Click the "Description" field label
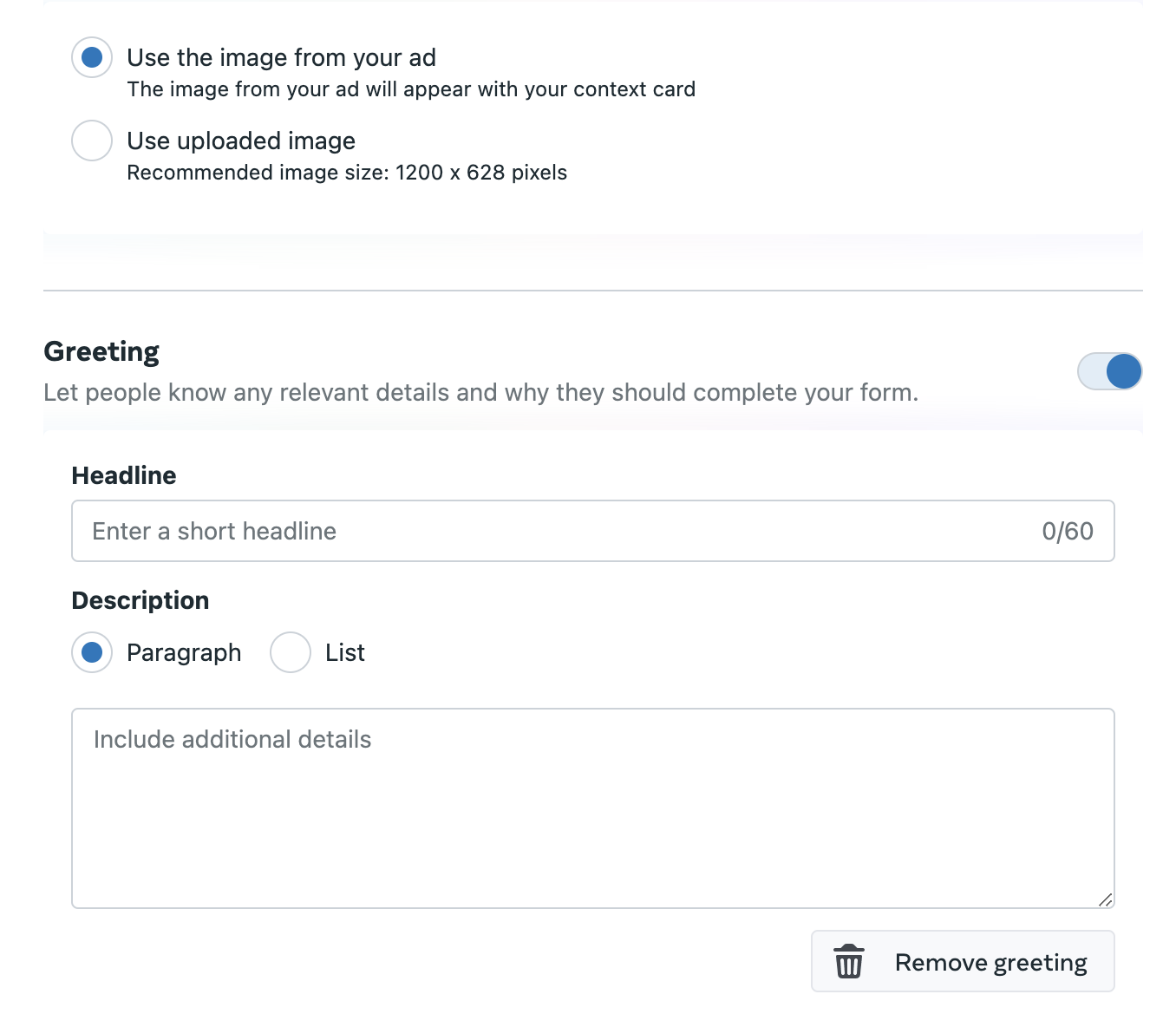The width and height of the screenshot is (1176, 1027). click(140, 600)
